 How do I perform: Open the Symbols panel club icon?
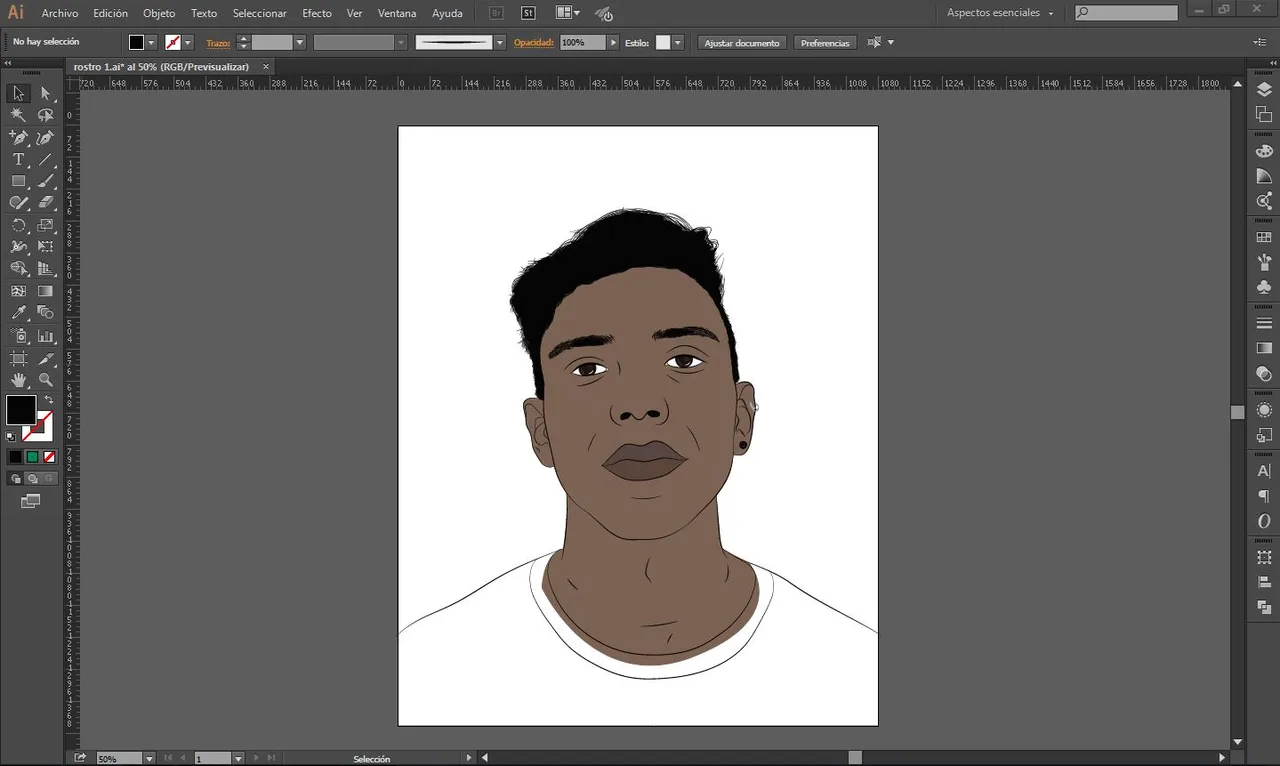coord(1264,287)
